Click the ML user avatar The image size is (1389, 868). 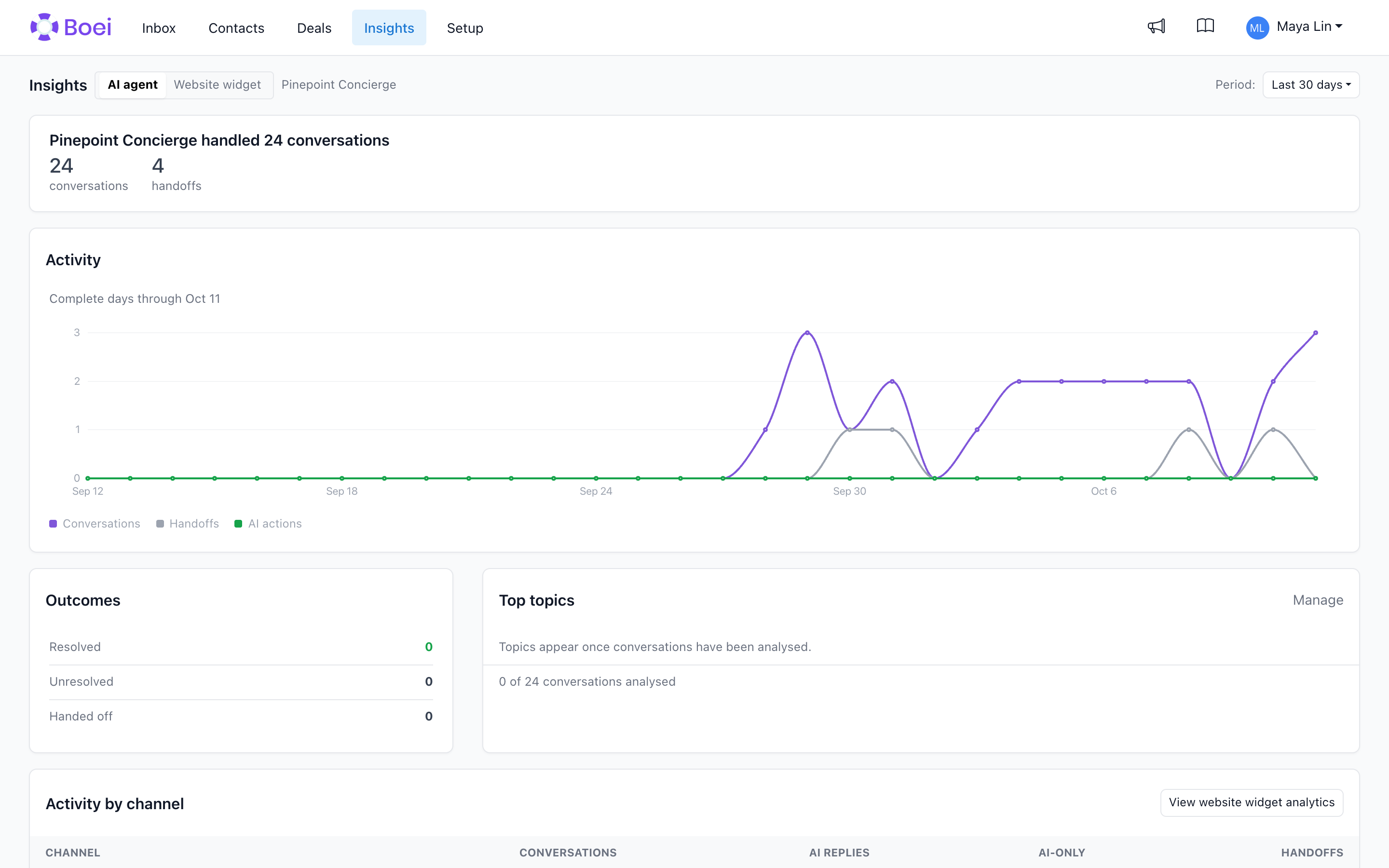tap(1257, 27)
